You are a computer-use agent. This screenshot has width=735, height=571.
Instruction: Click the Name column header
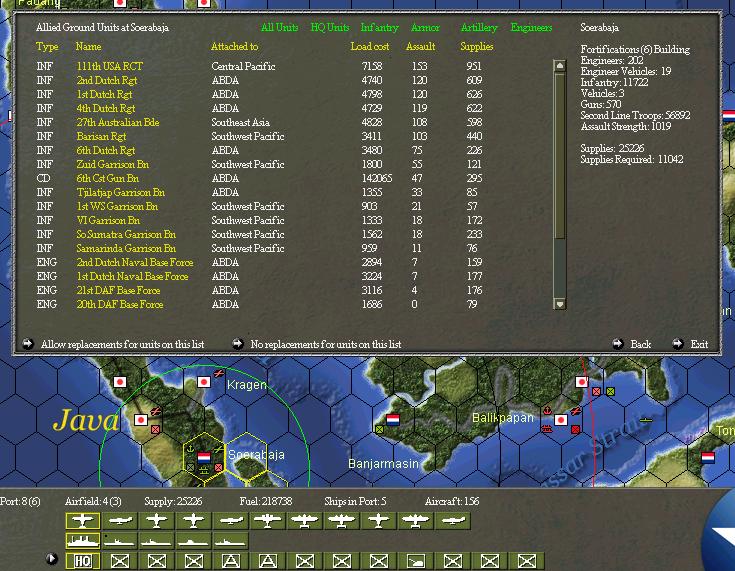point(88,46)
